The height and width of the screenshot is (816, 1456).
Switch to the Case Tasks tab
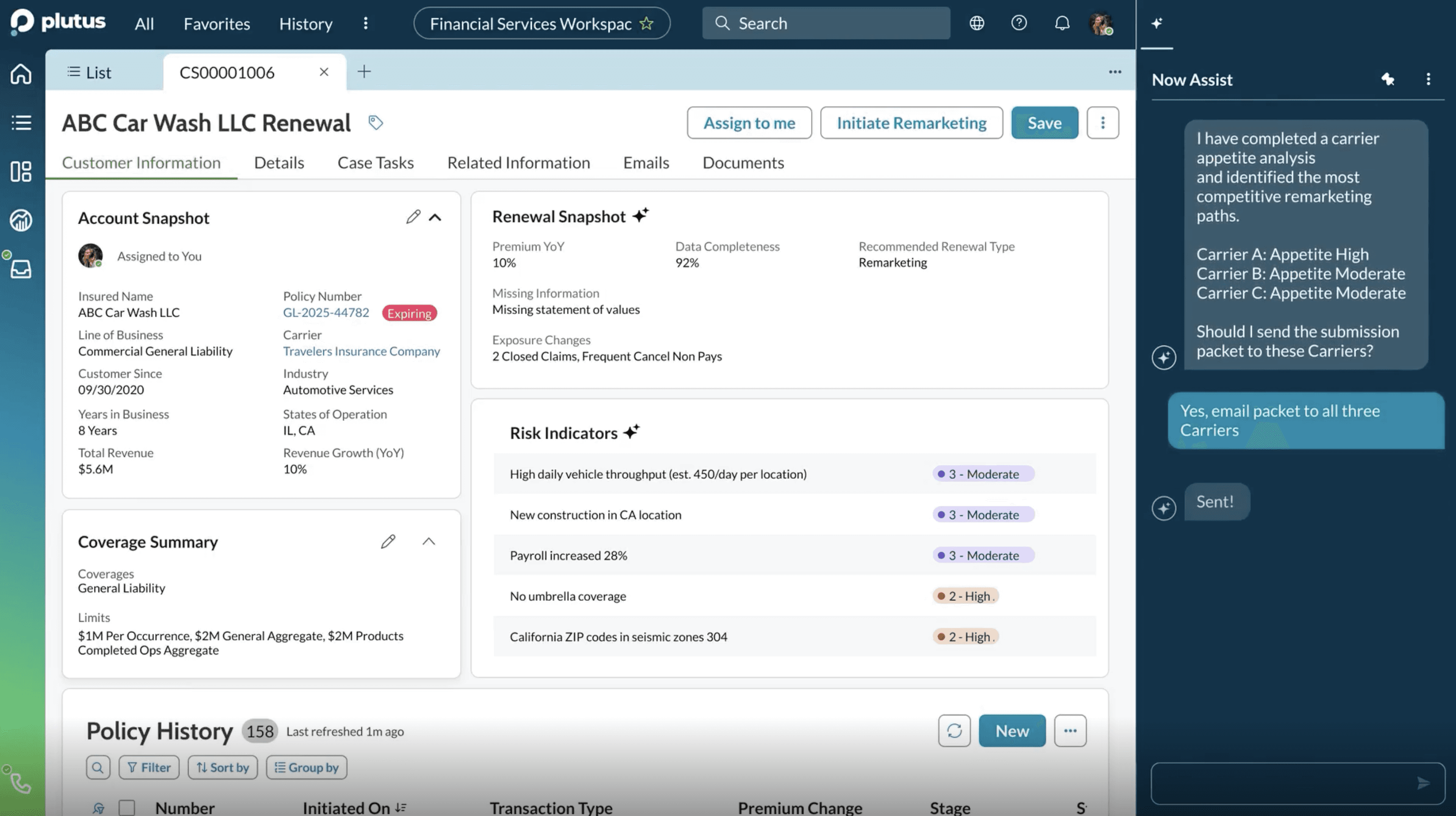[375, 163]
